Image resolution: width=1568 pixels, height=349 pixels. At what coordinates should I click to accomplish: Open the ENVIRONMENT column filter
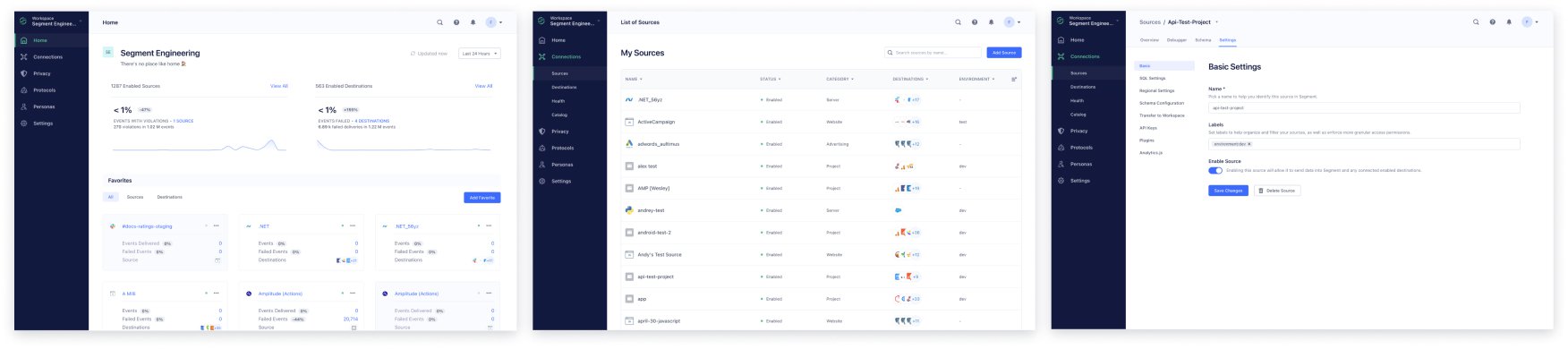(x=977, y=79)
